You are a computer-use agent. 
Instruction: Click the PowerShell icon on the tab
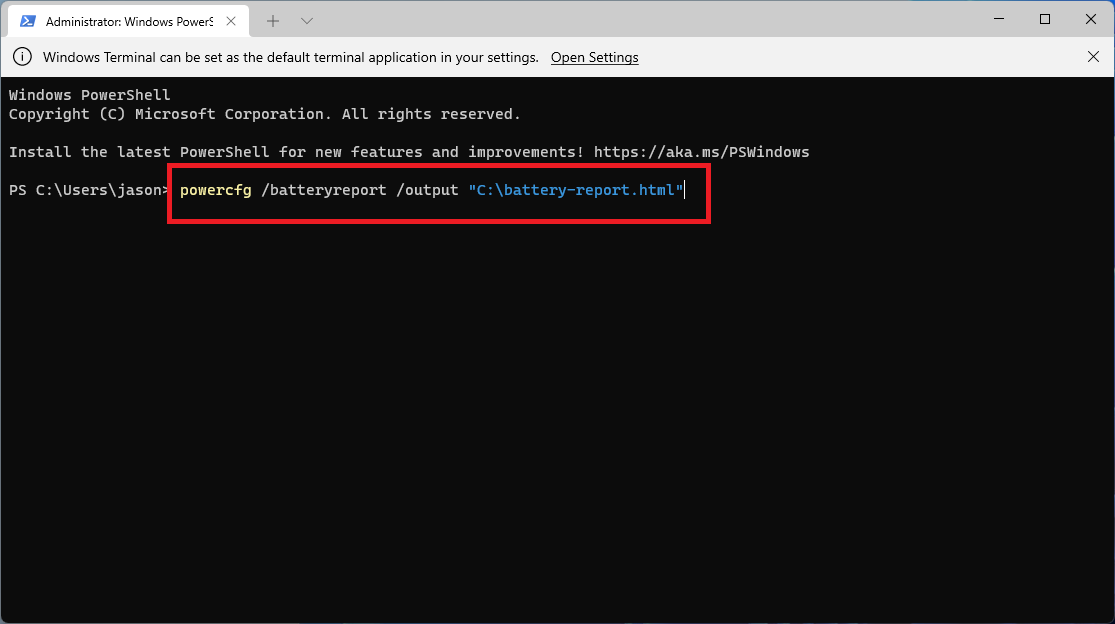(x=28, y=18)
